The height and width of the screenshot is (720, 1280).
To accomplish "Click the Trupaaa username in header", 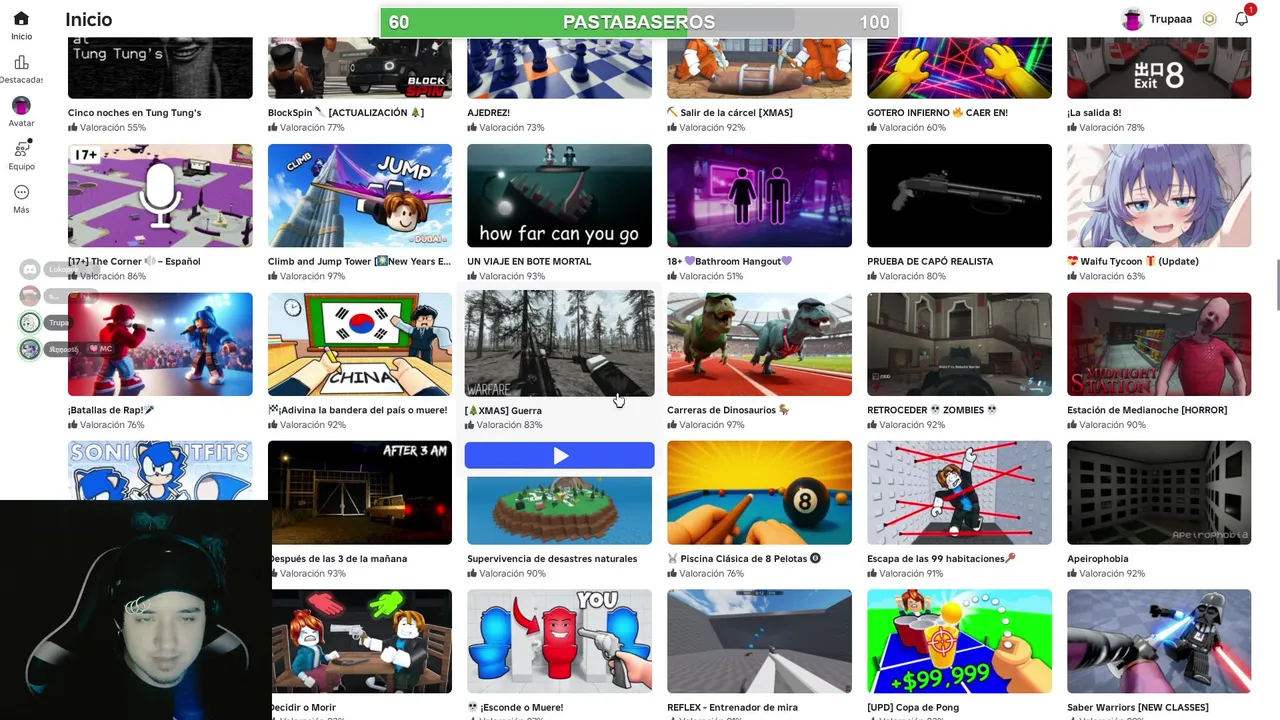I will point(1171,19).
